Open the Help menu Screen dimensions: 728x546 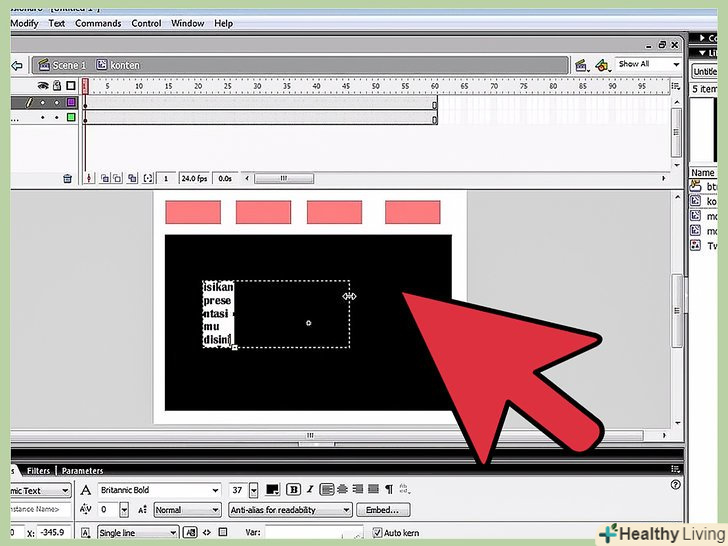223,23
